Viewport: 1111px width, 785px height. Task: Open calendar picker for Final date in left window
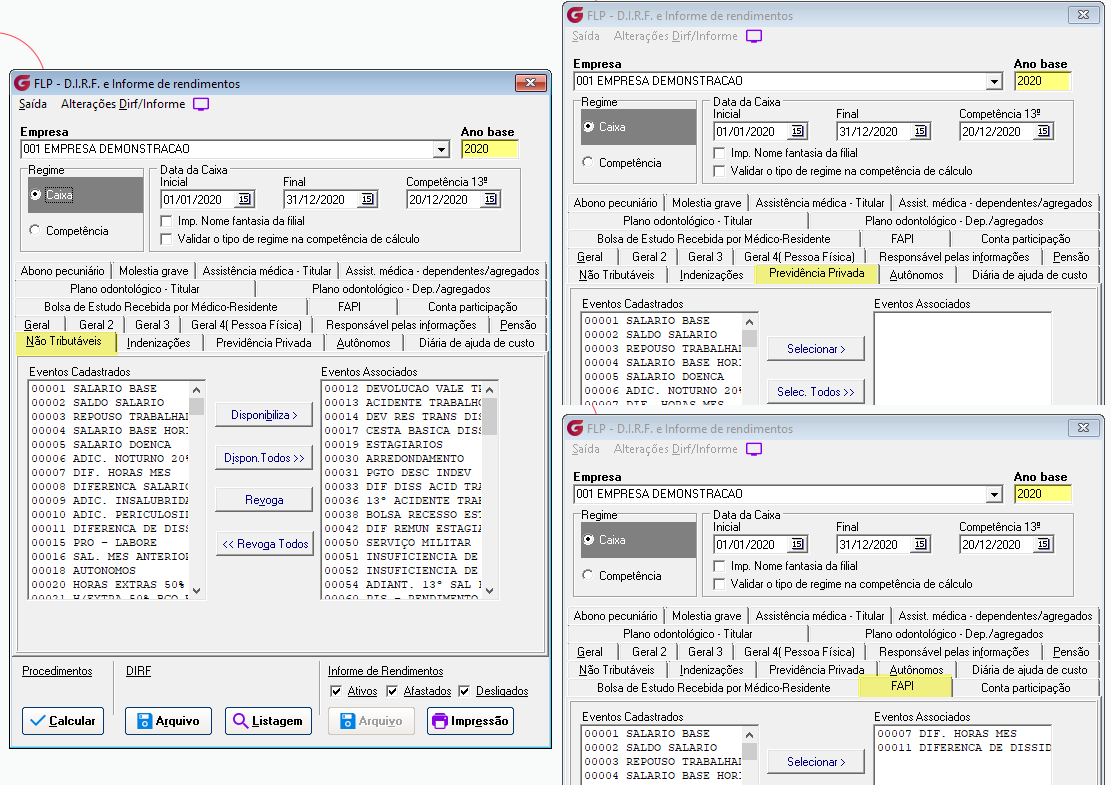(367, 200)
